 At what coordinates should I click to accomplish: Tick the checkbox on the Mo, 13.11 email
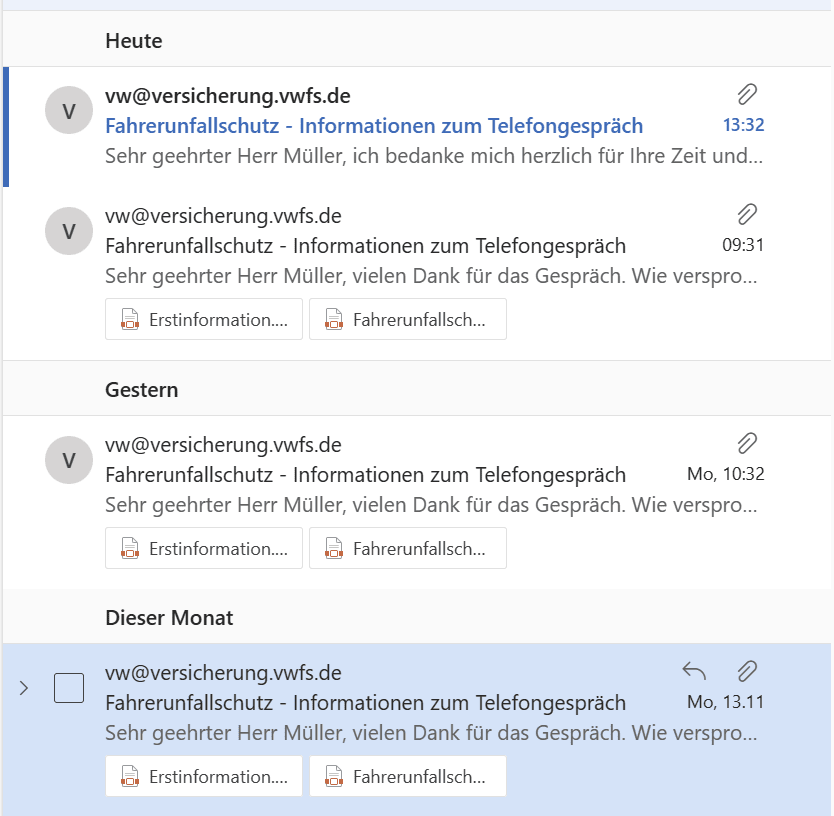pos(69,688)
